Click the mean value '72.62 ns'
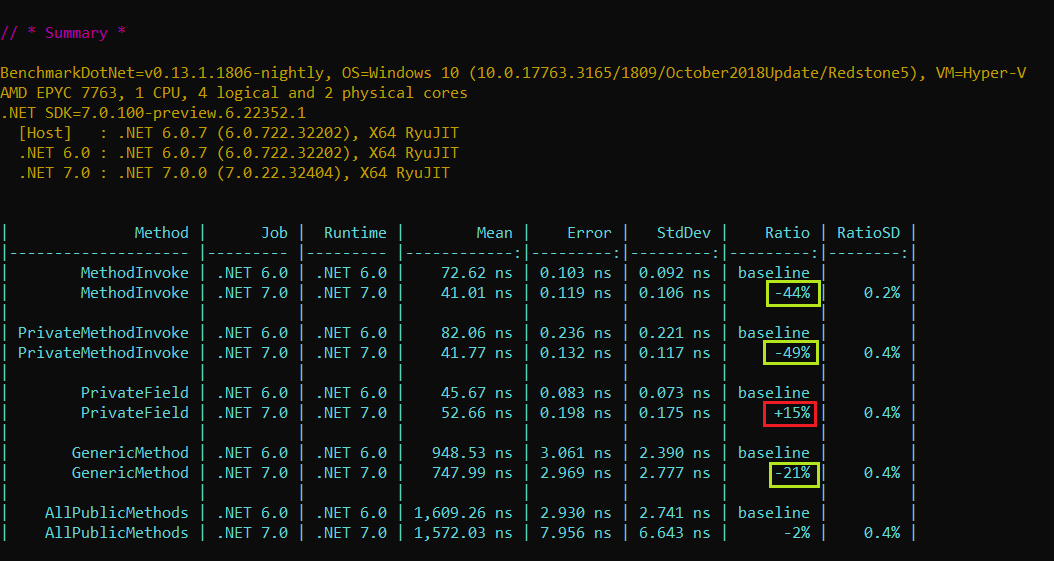 [x=477, y=273]
